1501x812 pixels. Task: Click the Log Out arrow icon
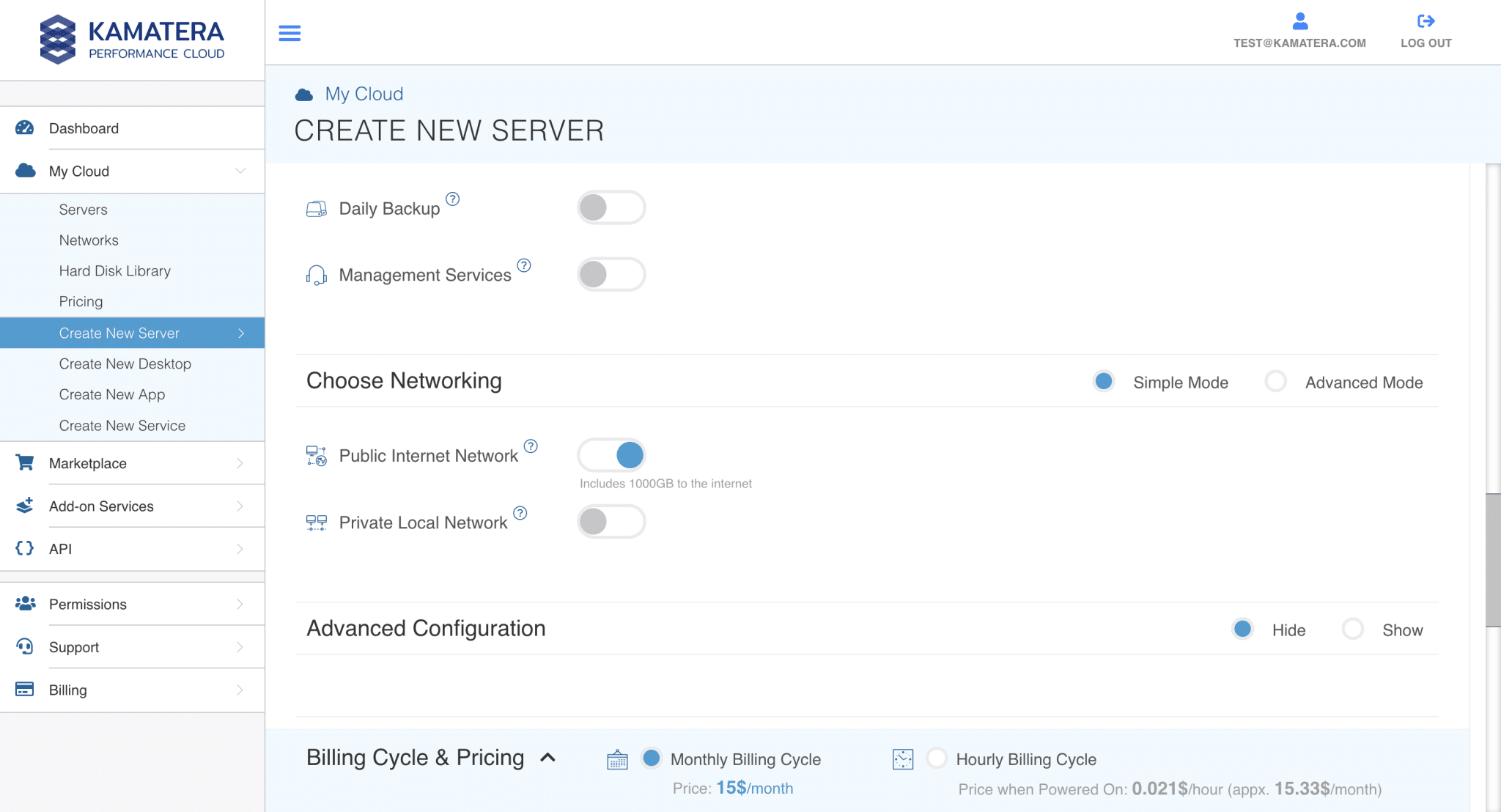[x=1426, y=21]
